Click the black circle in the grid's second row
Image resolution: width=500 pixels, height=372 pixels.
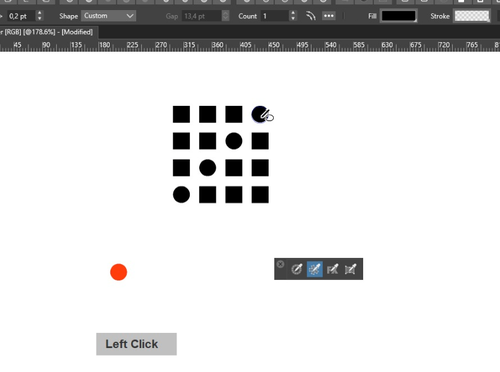pos(234,141)
